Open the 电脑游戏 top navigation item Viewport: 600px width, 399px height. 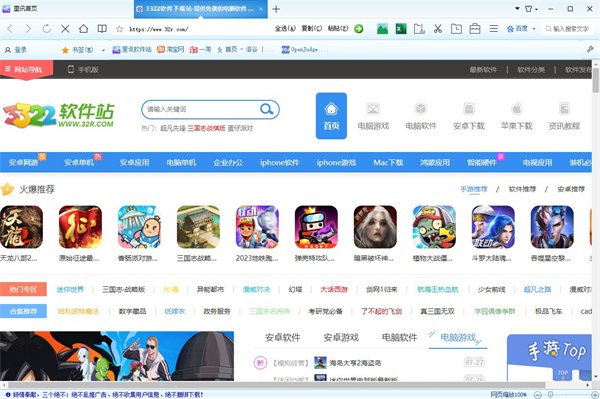click(x=373, y=116)
